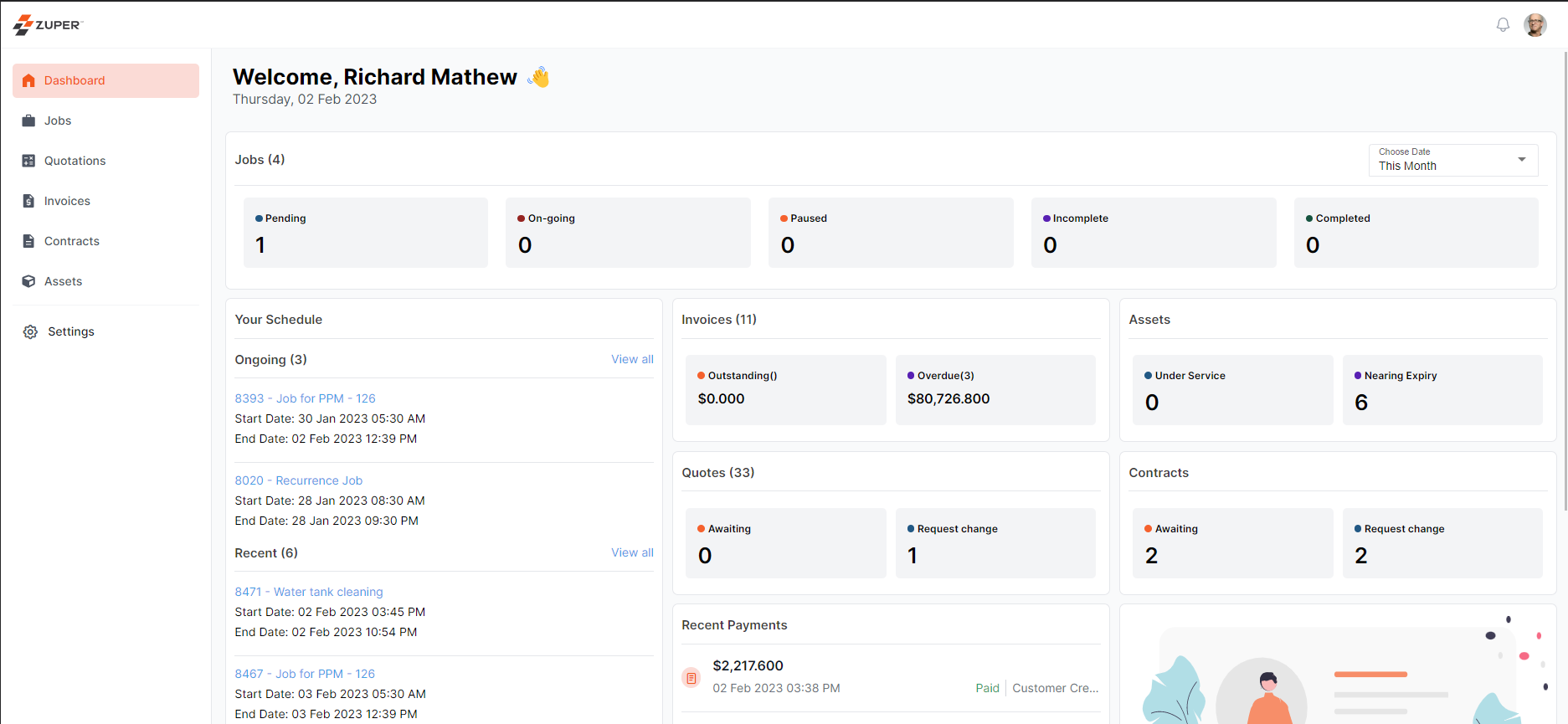View all Ongoing scheduled jobs
Screen dimensions: 1568x724
coord(632,359)
